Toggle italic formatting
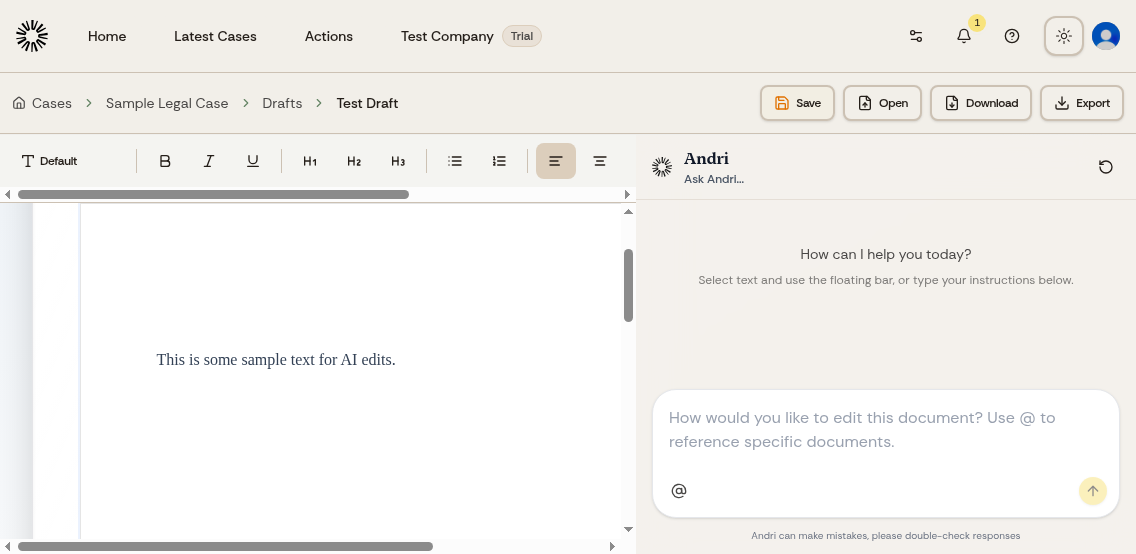 coord(209,161)
